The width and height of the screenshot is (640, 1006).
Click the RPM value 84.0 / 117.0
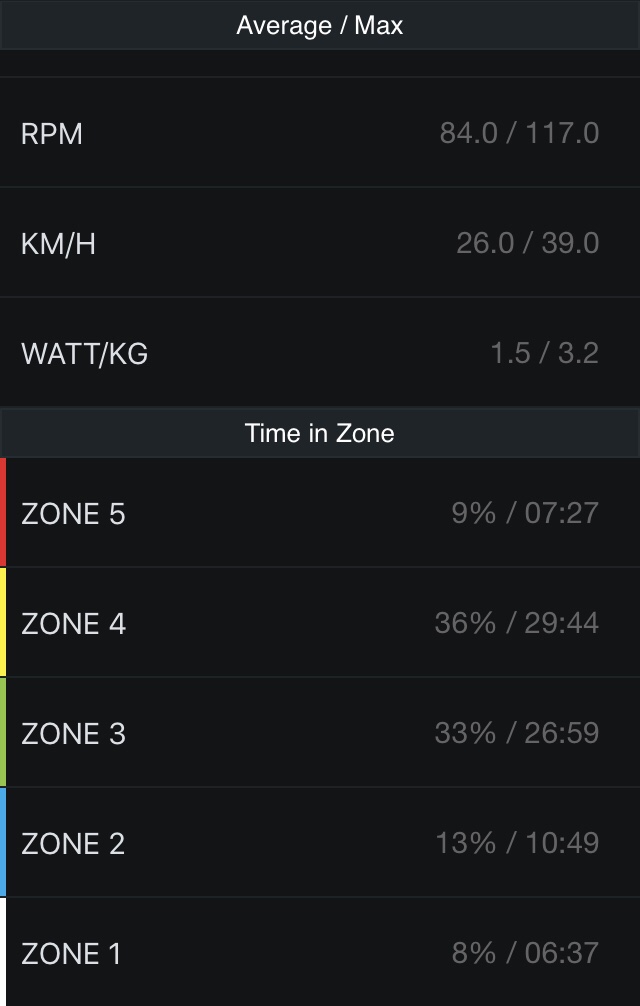pos(519,133)
